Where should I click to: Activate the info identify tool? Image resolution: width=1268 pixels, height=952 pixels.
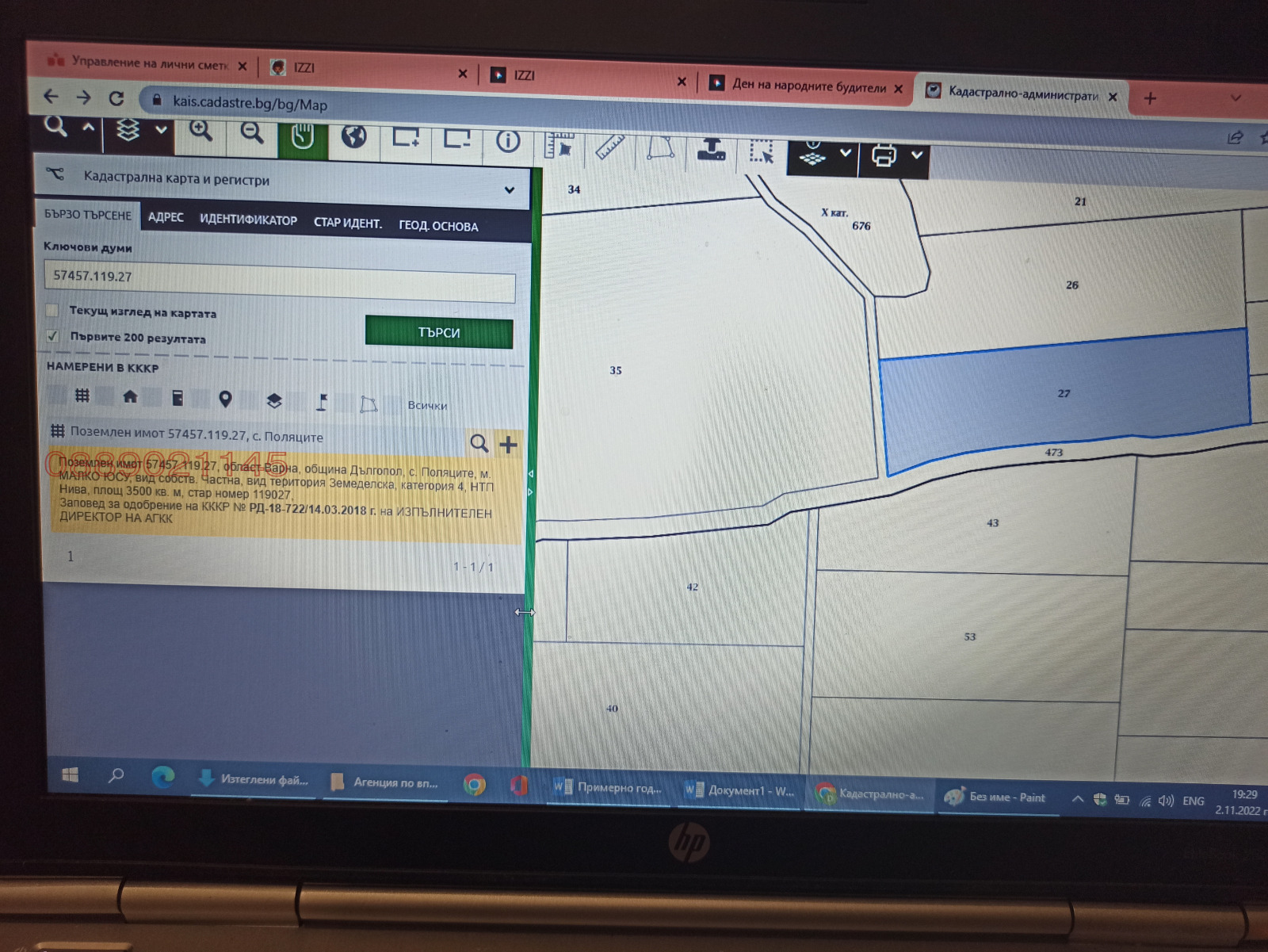pyautogui.click(x=508, y=141)
